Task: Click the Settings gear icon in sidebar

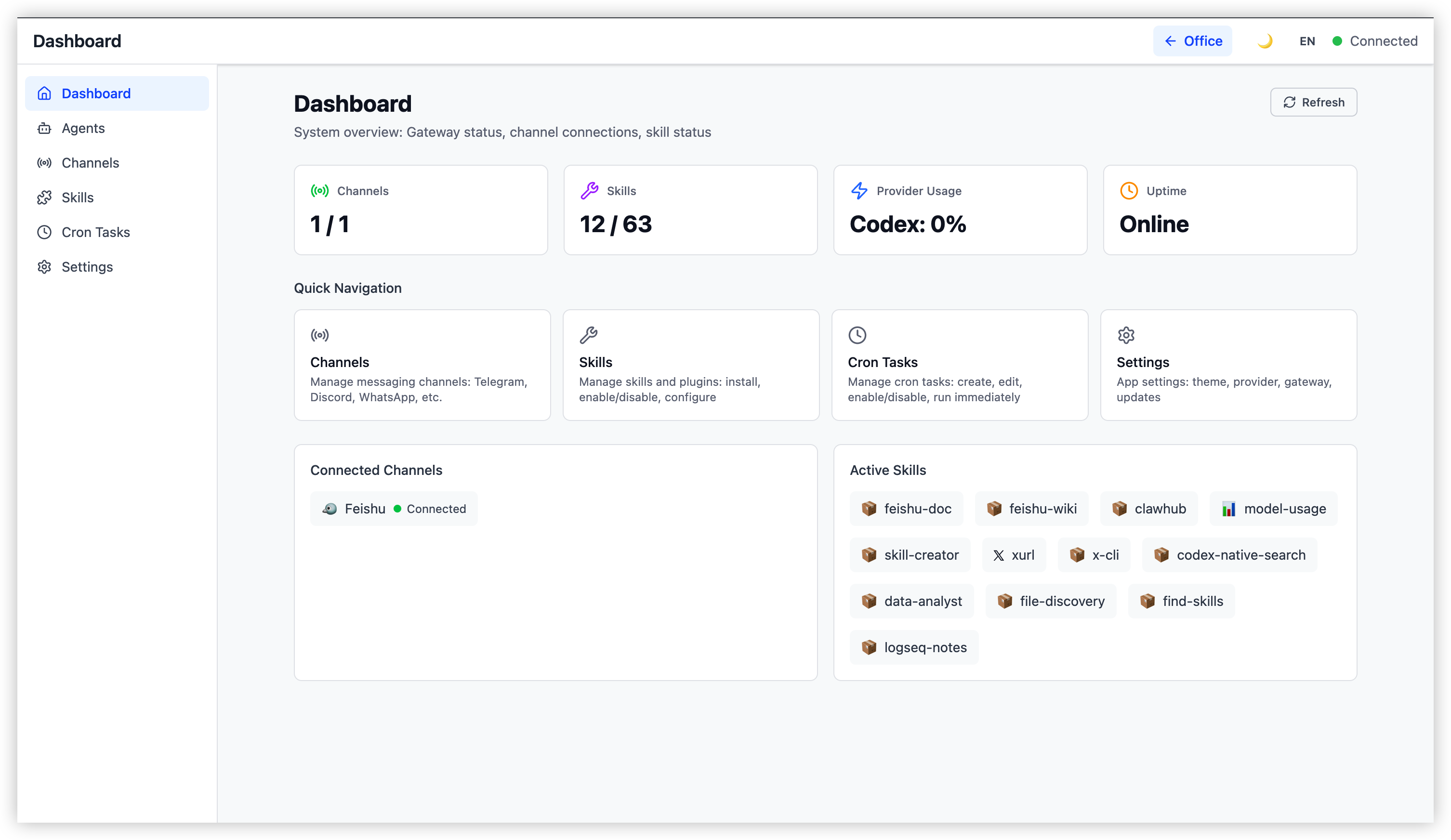Action: pos(44,266)
